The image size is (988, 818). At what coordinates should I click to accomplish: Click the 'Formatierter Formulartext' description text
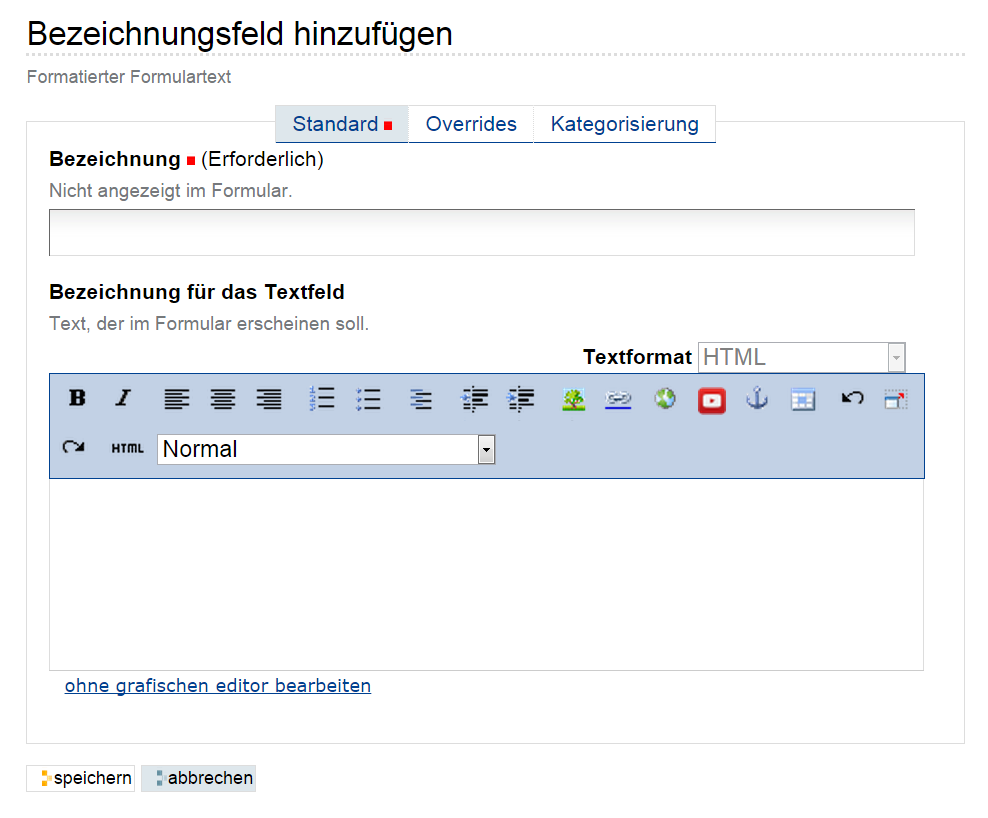(129, 77)
